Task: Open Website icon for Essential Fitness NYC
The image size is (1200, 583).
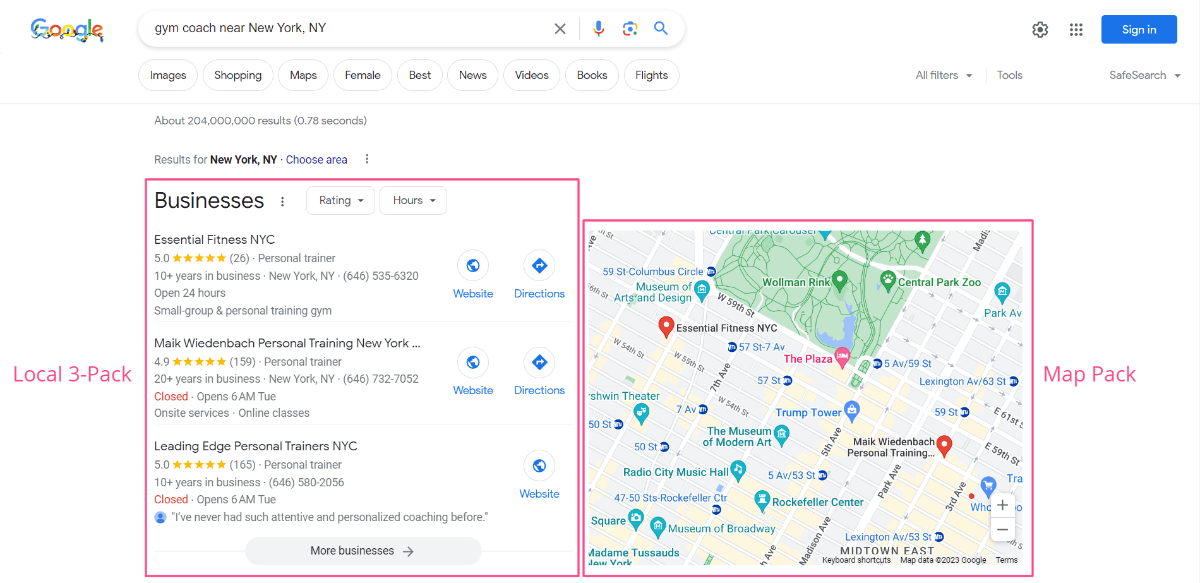Action: pos(473,266)
